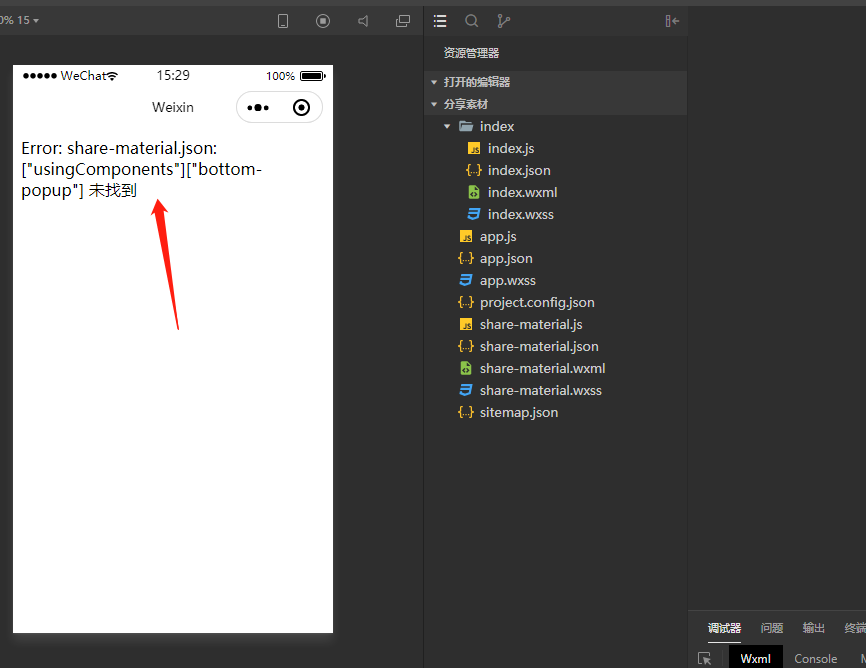Image resolution: width=866 pixels, height=668 pixels.
Task: Select the Console devtools tab
Action: [x=815, y=658]
